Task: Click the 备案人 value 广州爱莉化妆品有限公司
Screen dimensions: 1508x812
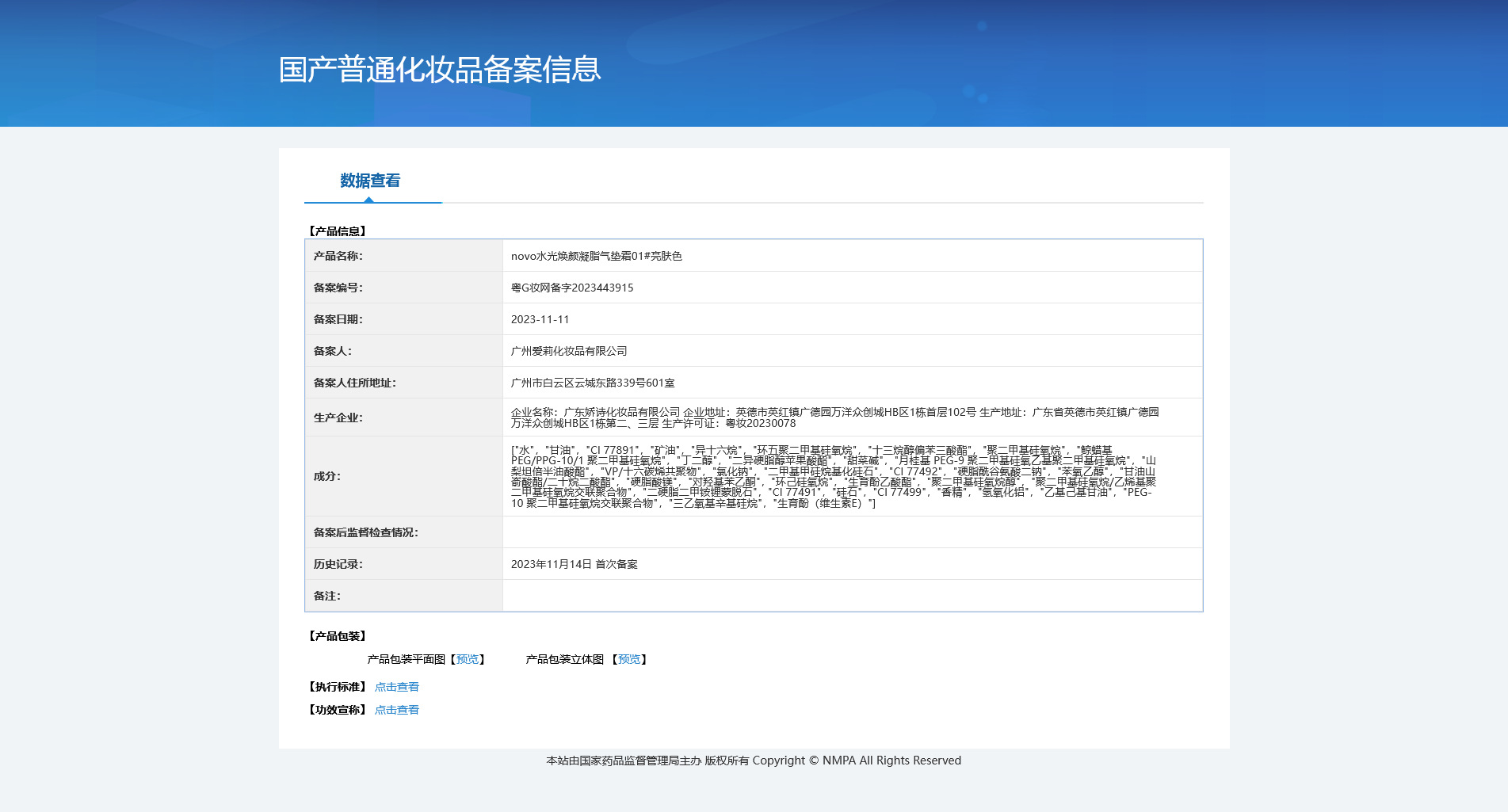Action: [569, 351]
